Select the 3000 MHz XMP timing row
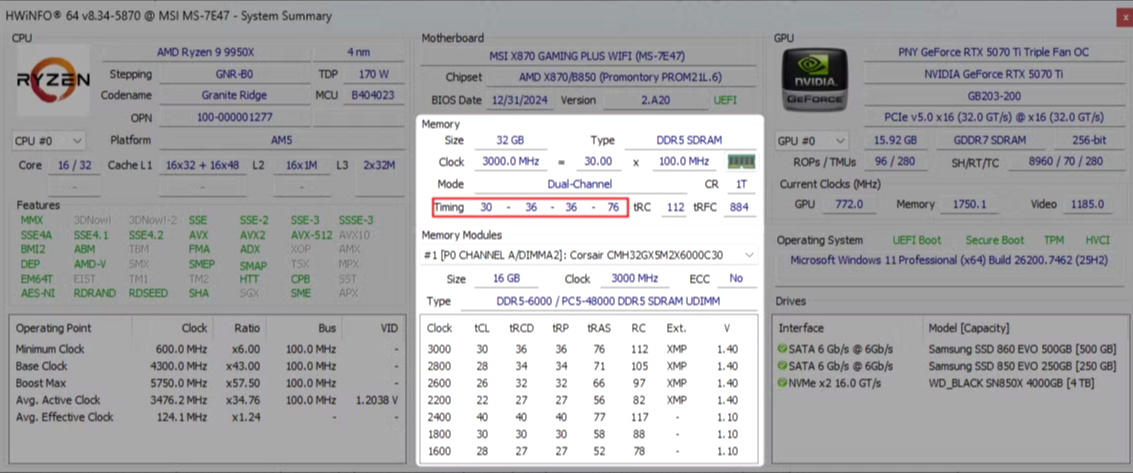Viewport: 1133px width, 473px height. tap(590, 349)
